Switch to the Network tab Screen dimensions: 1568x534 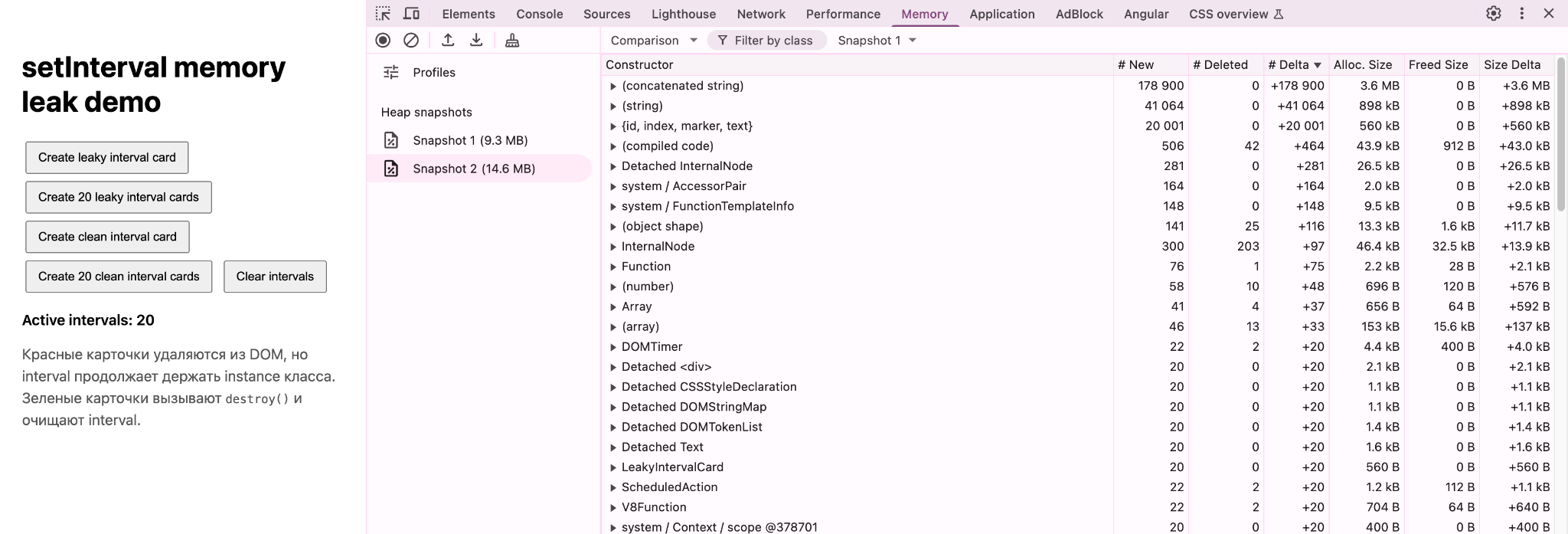pos(761,14)
